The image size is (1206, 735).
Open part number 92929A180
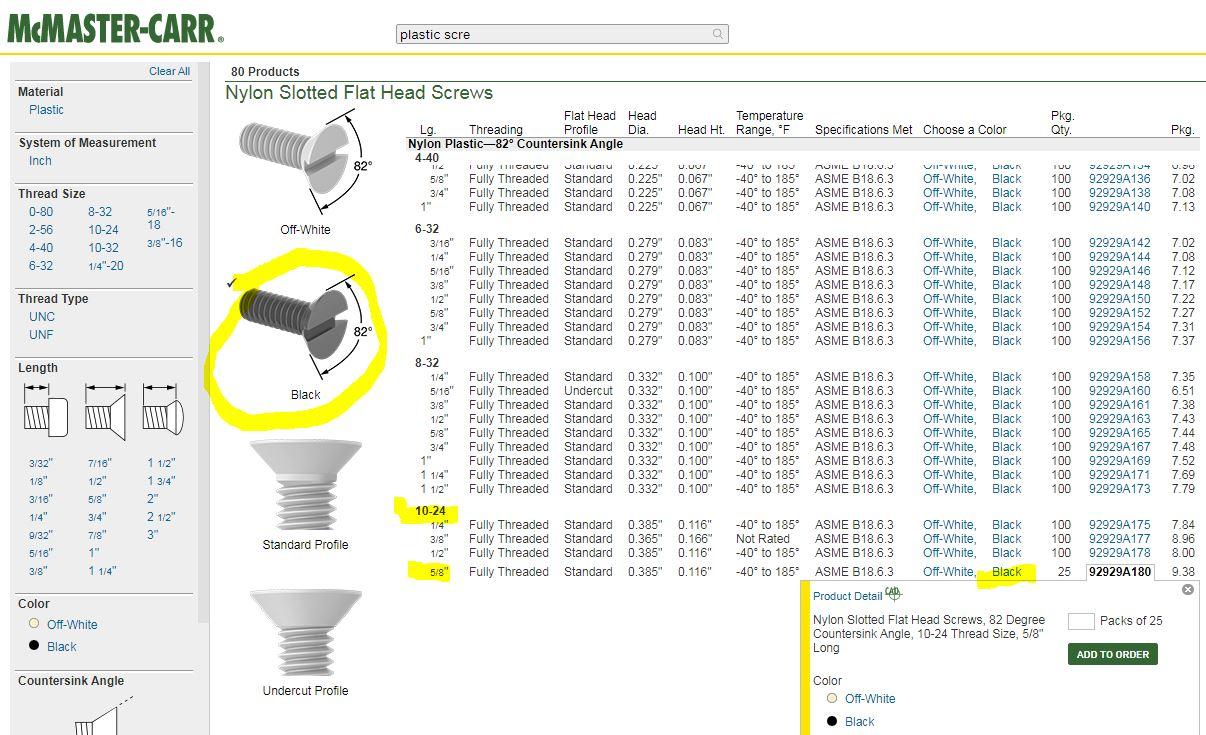click(x=1119, y=572)
